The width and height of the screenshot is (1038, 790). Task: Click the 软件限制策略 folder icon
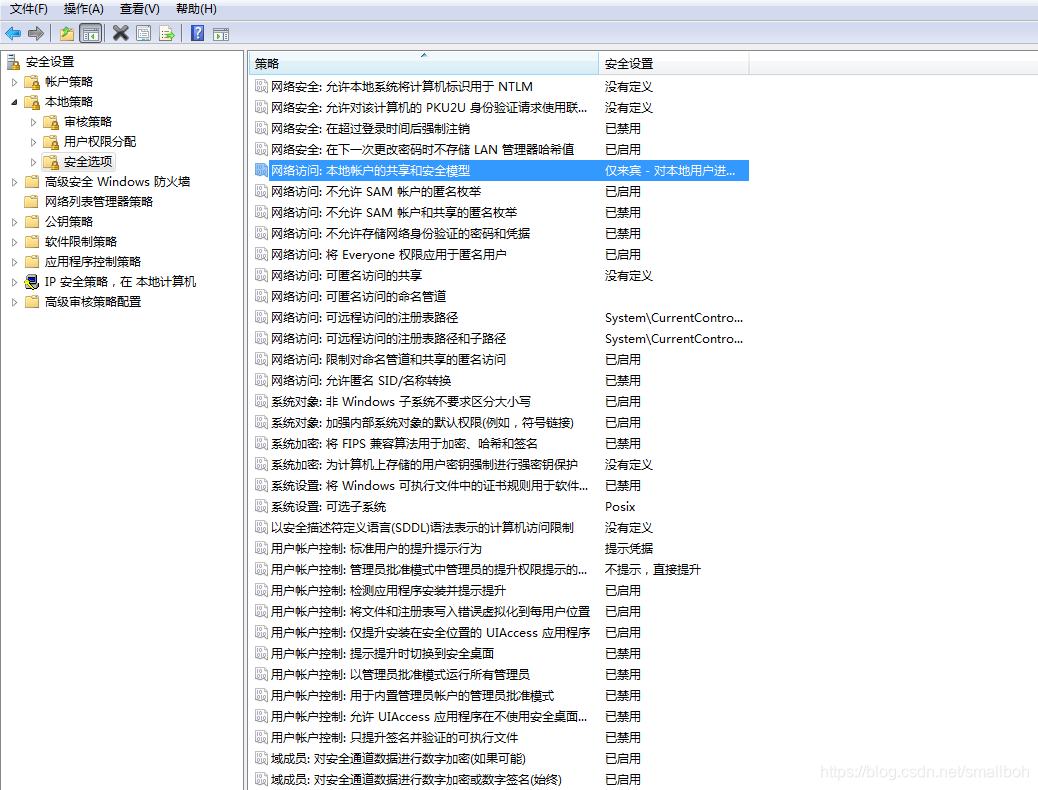(x=32, y=242)
